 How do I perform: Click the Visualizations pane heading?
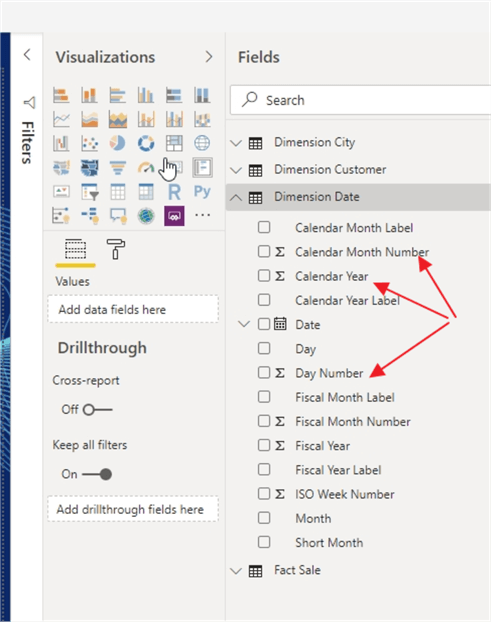(x=105, y=57)
